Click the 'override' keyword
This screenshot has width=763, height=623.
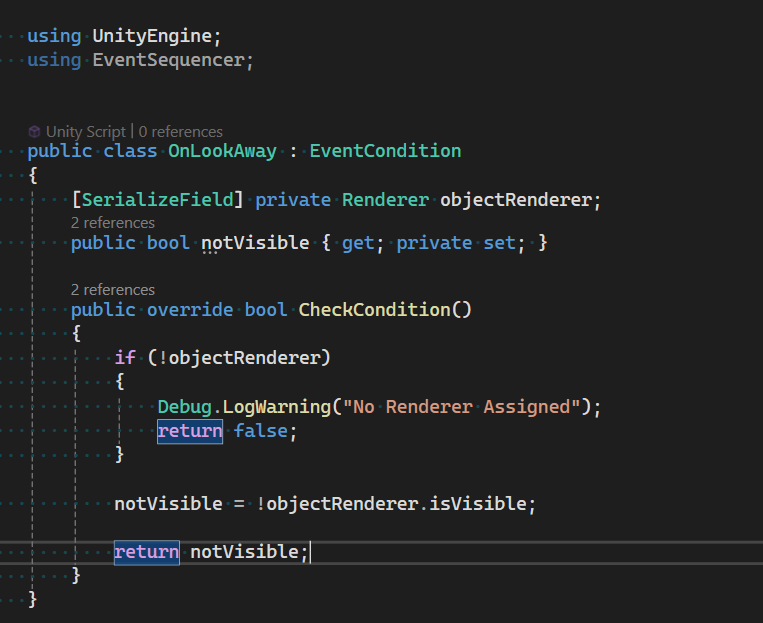tap(190, 310)
